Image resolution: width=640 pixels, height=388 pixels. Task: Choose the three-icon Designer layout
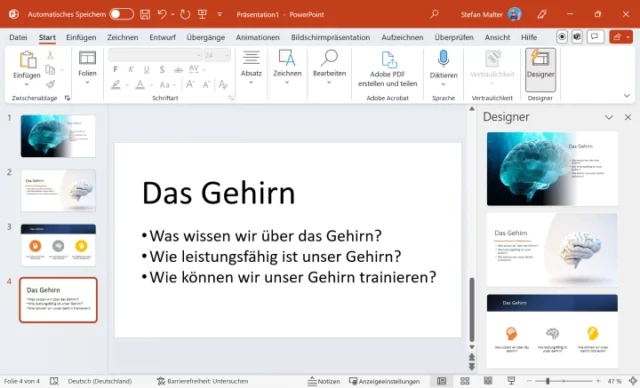pyautogui.click(x=552, y=331)
